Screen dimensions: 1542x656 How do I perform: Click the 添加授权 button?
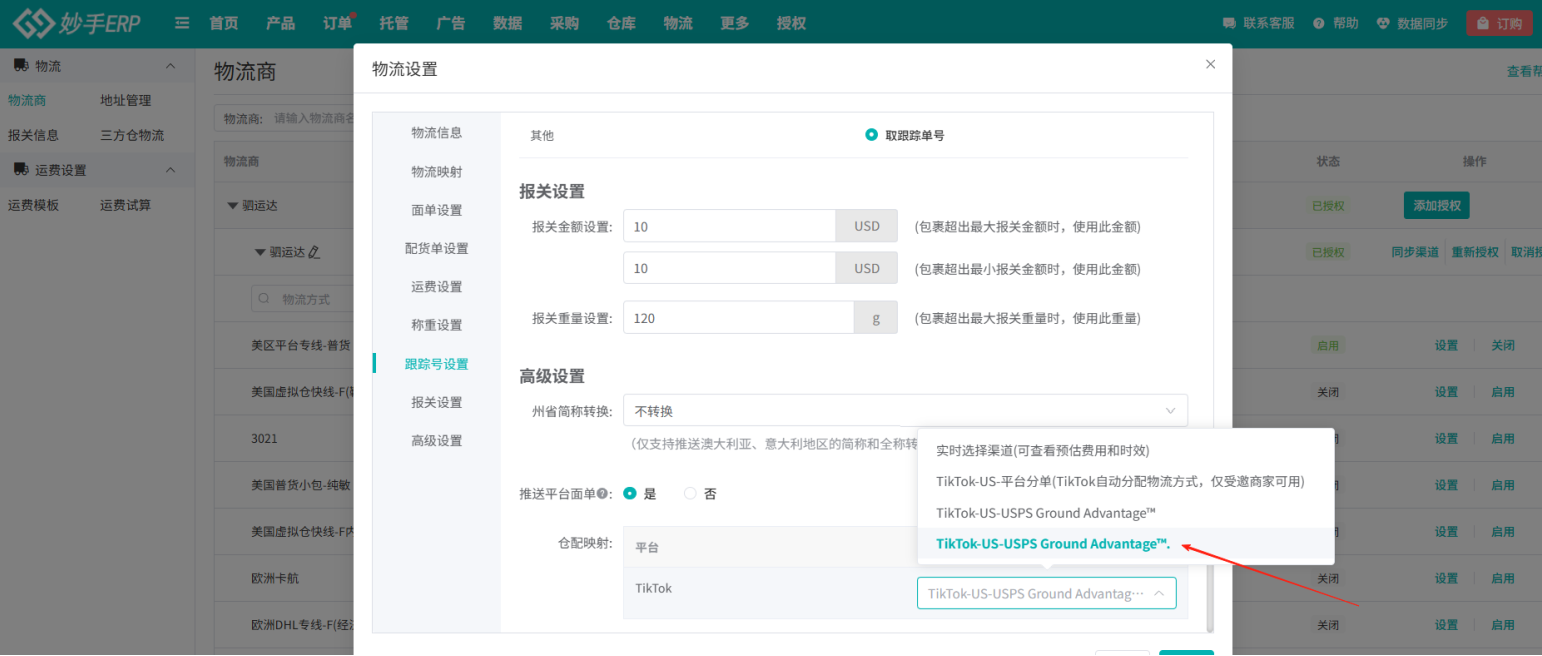coord(1436,206)
